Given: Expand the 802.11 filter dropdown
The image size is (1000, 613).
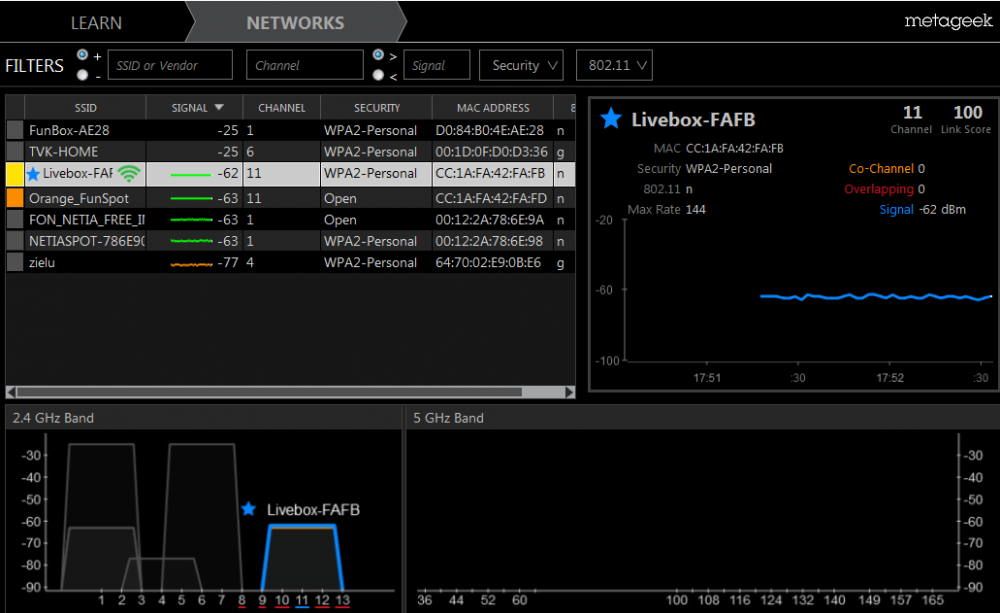Looking at the screenshot, I should [x=614, y=65].
